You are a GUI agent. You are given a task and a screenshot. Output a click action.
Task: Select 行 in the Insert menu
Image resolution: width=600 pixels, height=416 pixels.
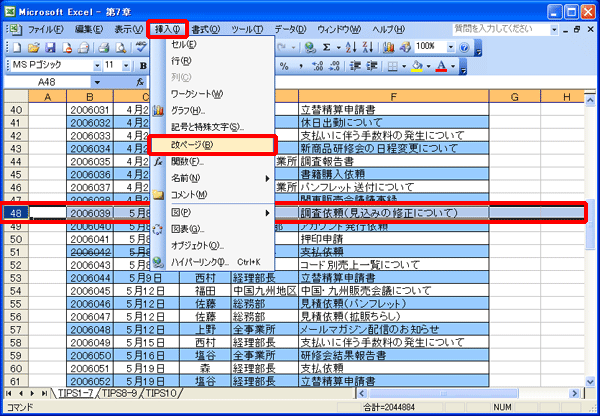[212, 61]
